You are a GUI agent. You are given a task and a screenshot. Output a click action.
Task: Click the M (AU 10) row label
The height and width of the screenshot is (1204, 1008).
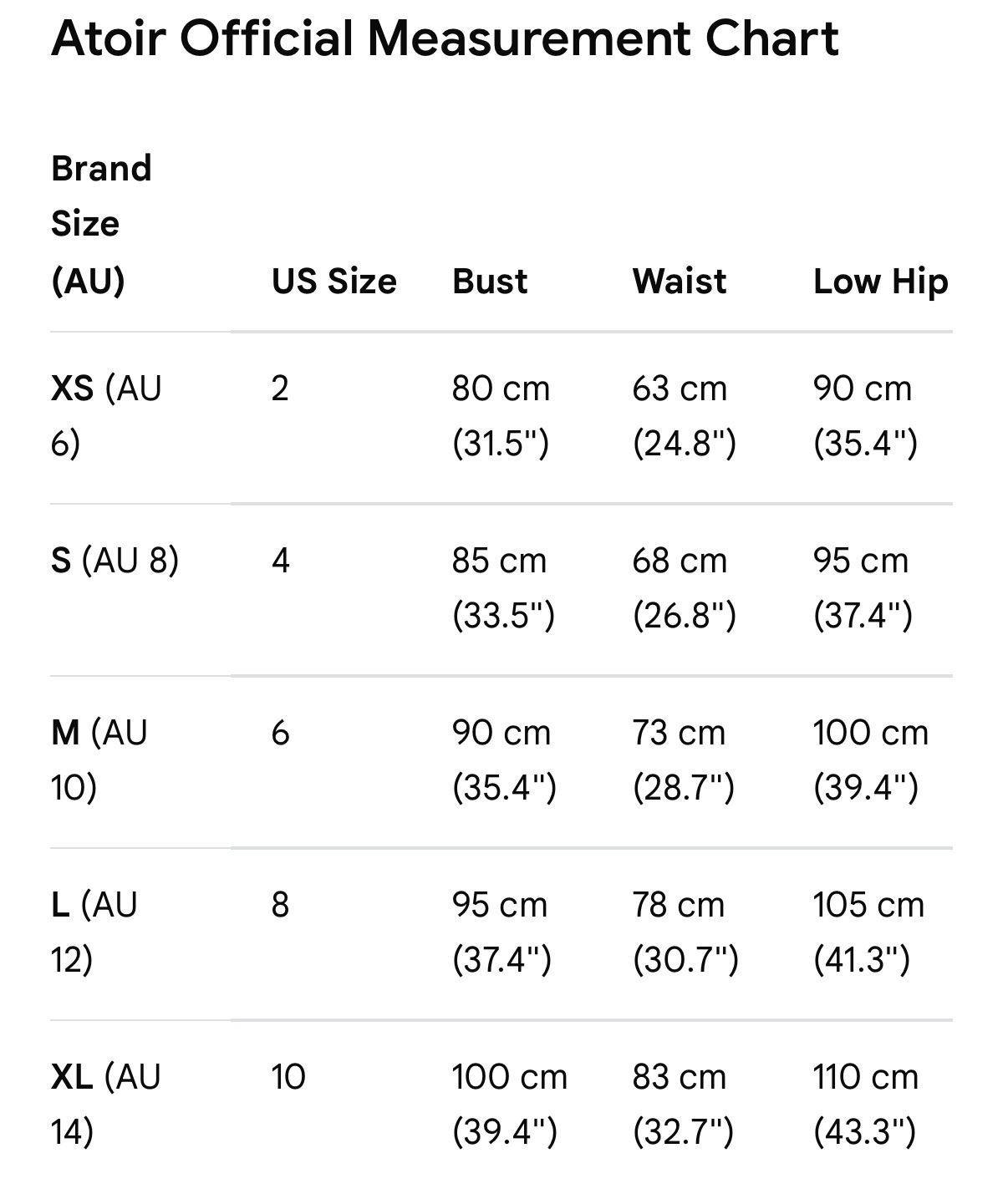tap(99, 759)
